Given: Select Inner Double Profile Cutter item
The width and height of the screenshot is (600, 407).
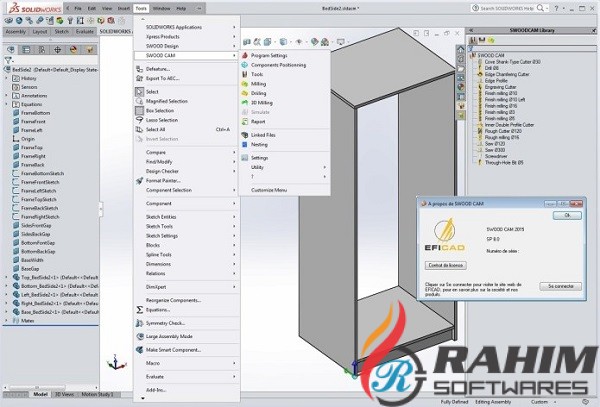Looking at the screenshot, I should point(509,125).
